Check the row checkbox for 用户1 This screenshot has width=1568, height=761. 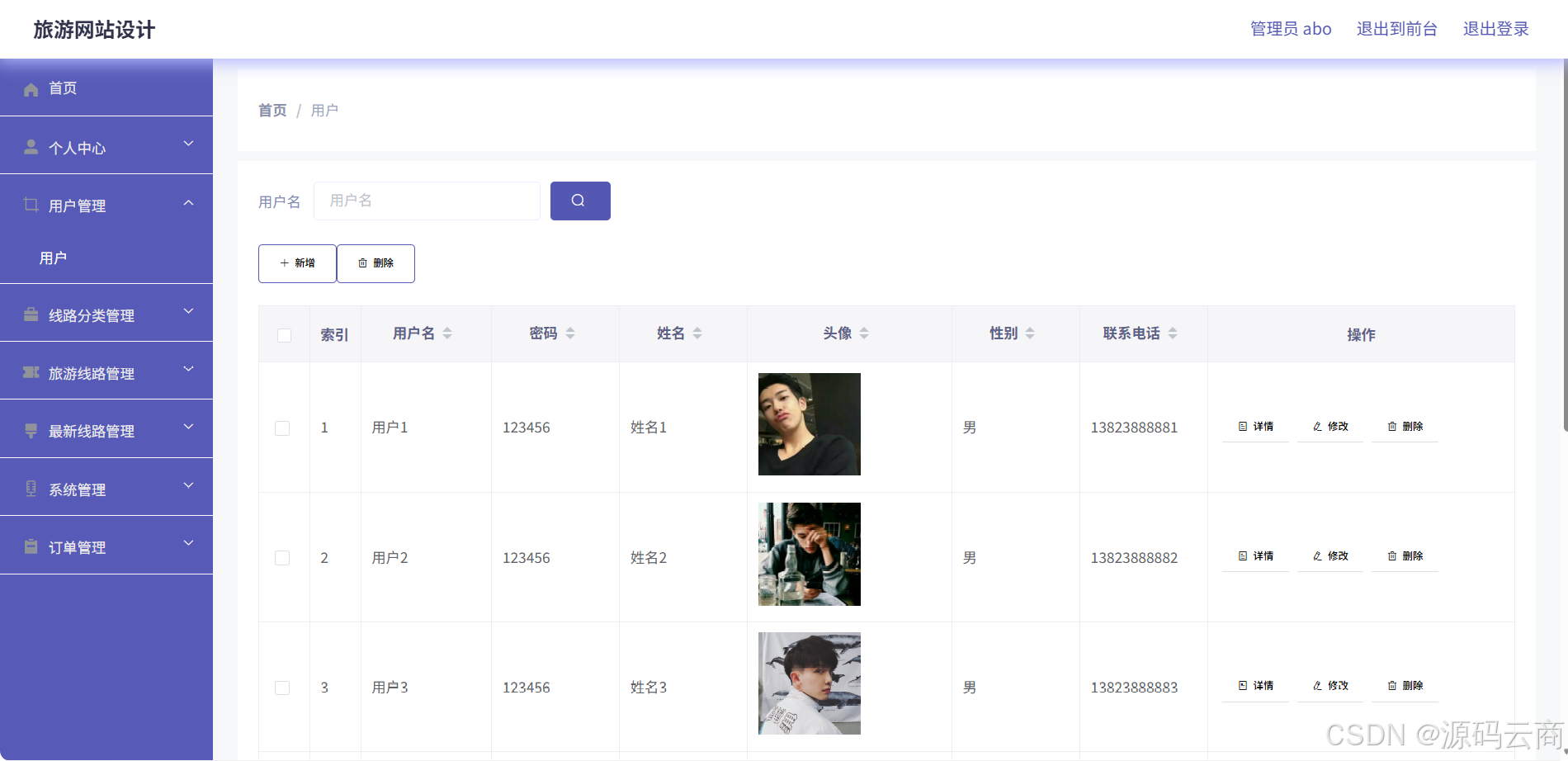click(x=282, y=428)
